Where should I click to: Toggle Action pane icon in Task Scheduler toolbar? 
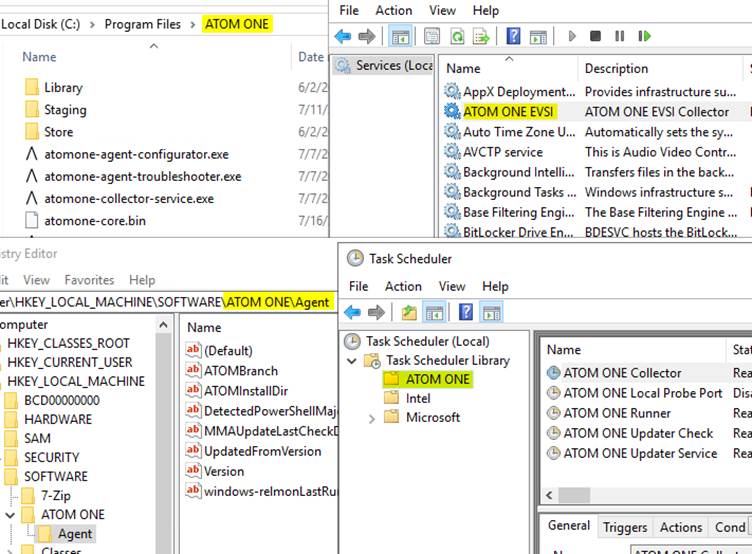[x=491, y=313]
